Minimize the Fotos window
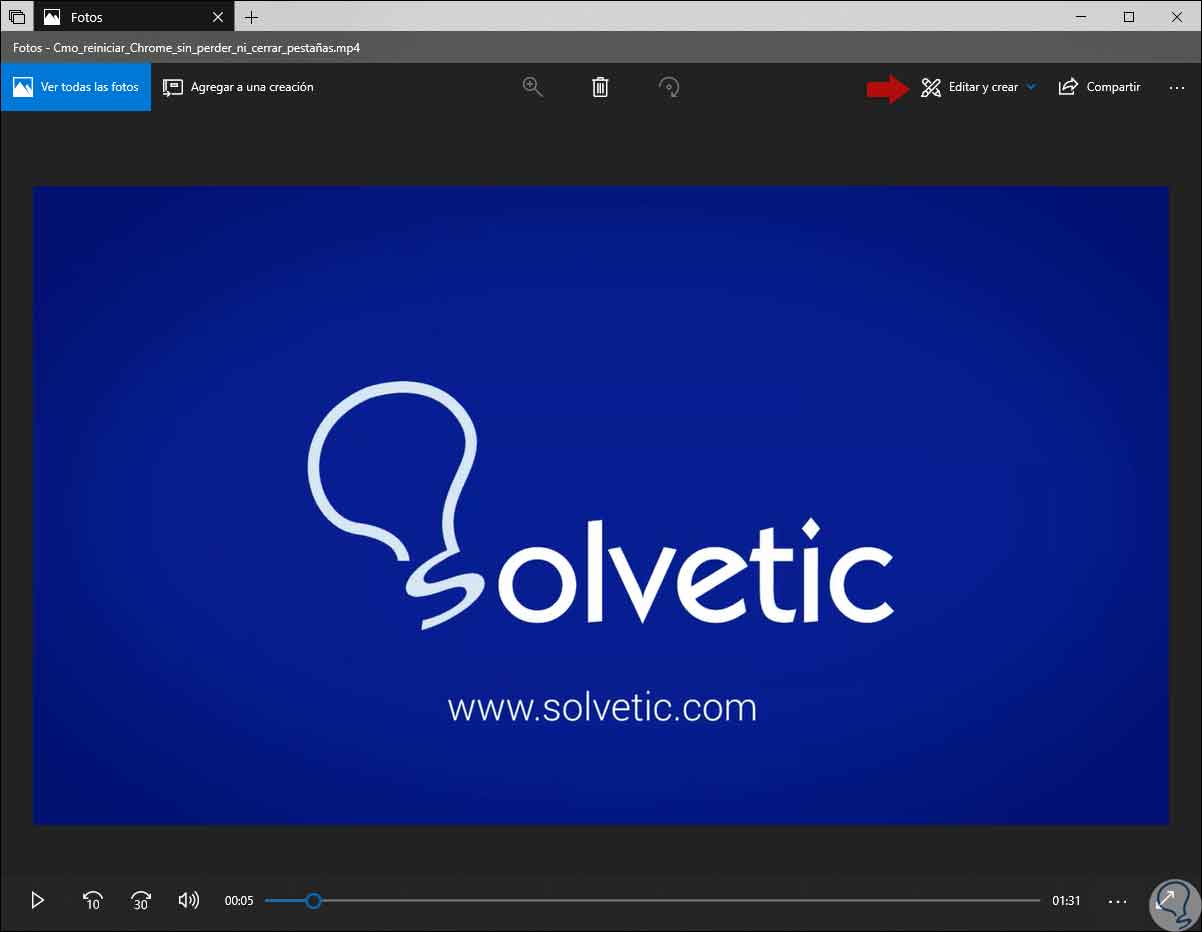The width and height of the screenshot is (1202, 932). (x=1082, y=16)
